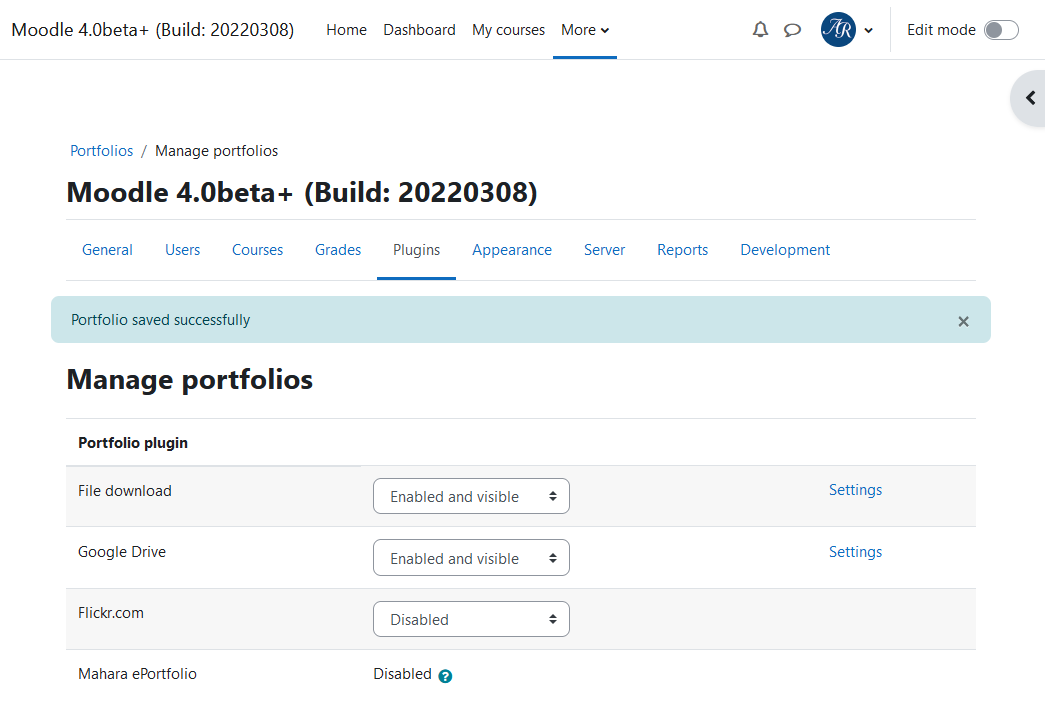Open Google Drive visibility dropdown

pos(471,558)
